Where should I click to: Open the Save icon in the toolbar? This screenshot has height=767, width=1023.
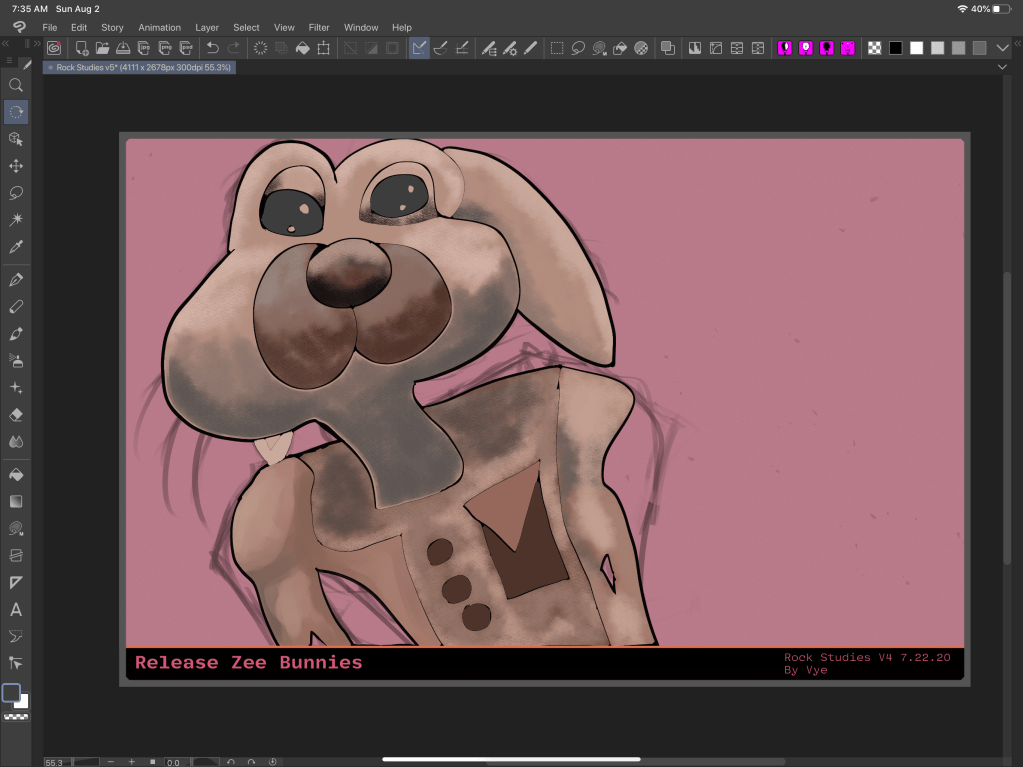tap(124, 47)
